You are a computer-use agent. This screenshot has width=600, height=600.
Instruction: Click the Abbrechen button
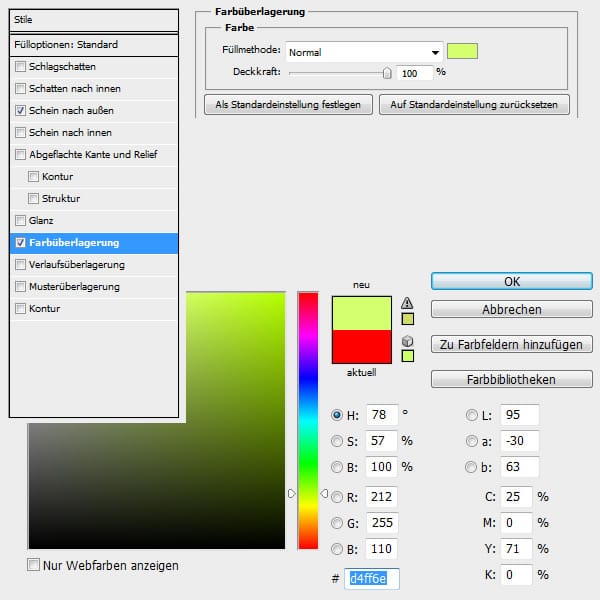click(512, 309)
